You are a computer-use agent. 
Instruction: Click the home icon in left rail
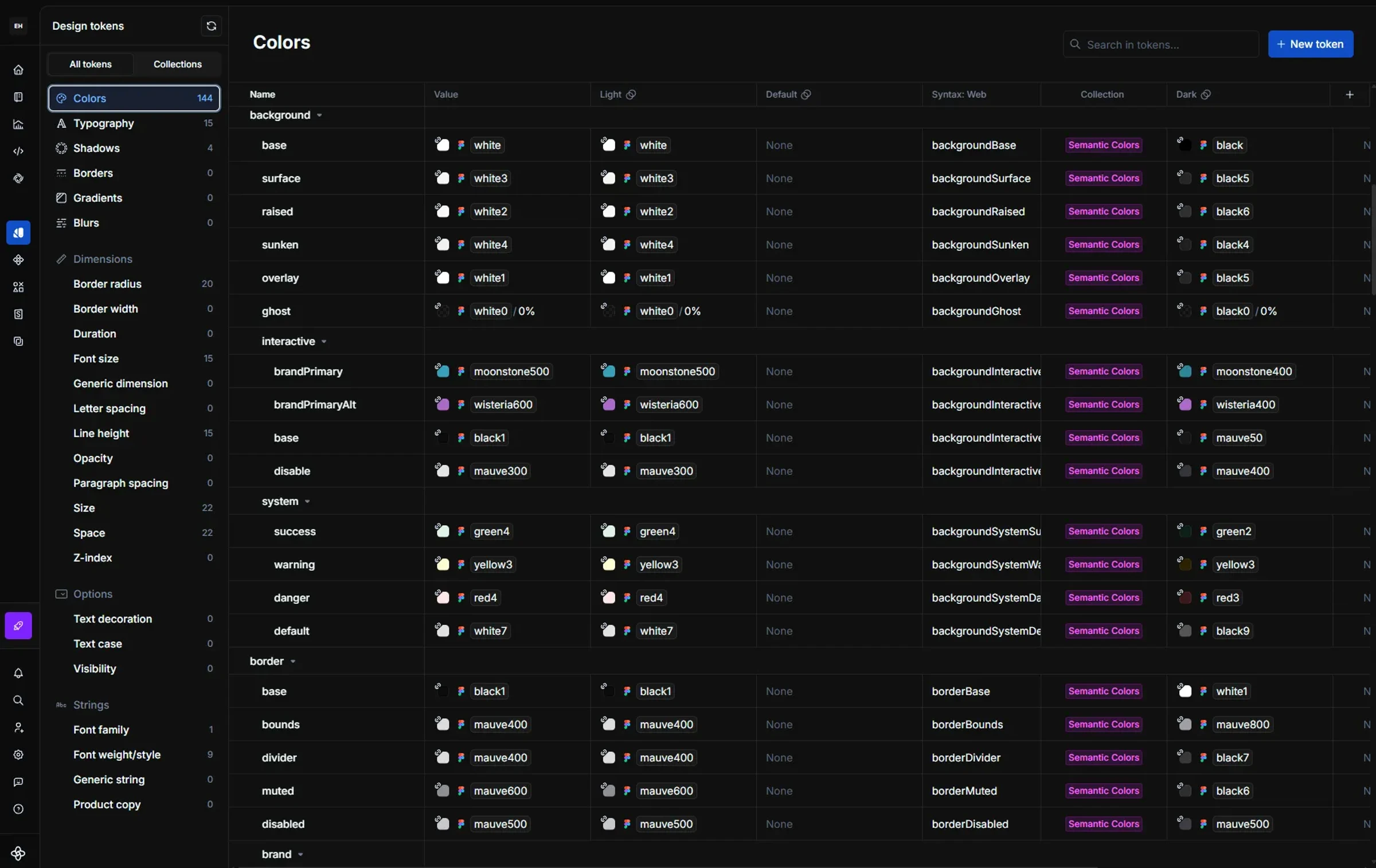tap(18, 70)
